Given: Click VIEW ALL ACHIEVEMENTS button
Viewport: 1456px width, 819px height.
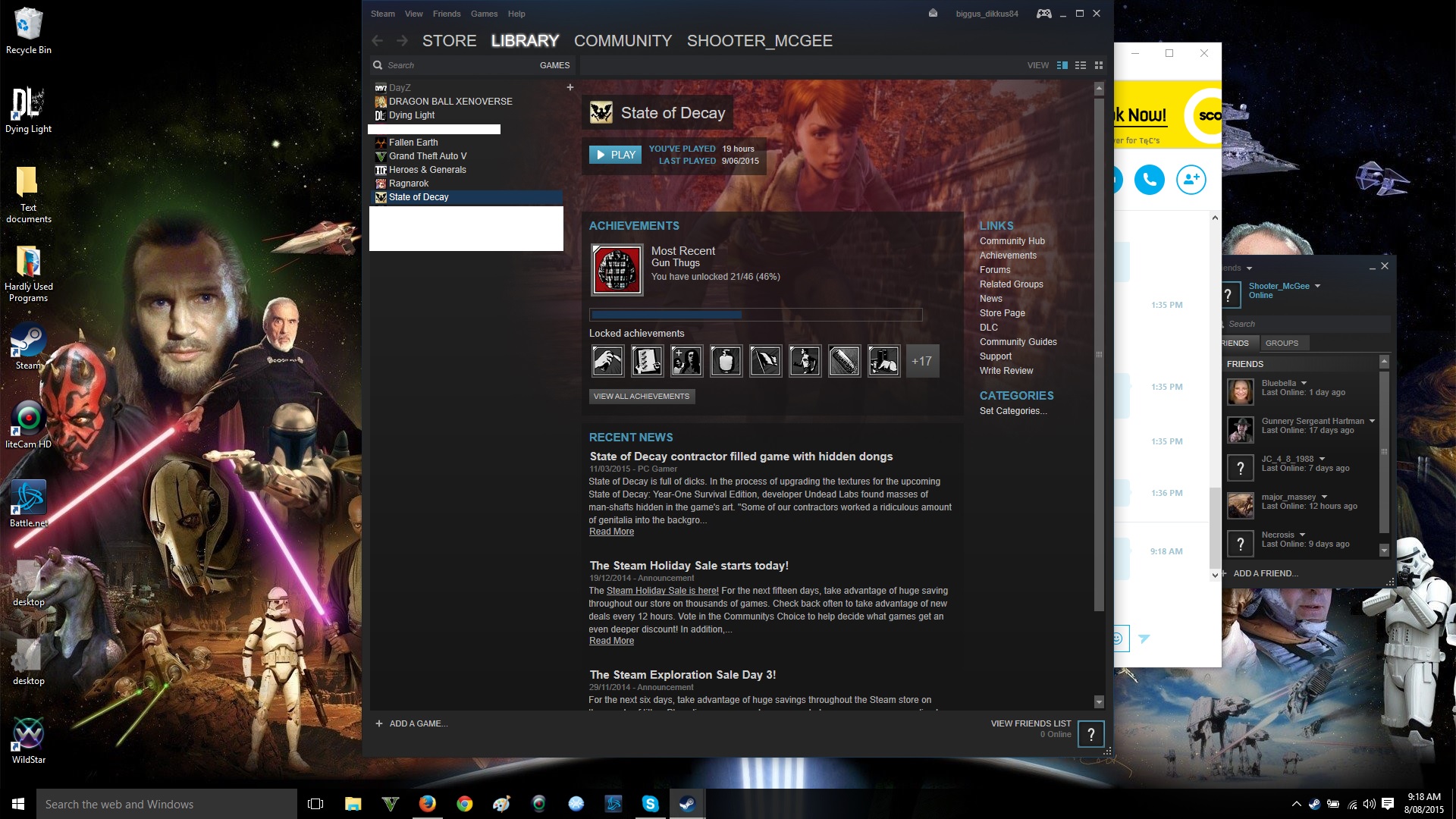Looking at the screenshot, I should (642, 396).
